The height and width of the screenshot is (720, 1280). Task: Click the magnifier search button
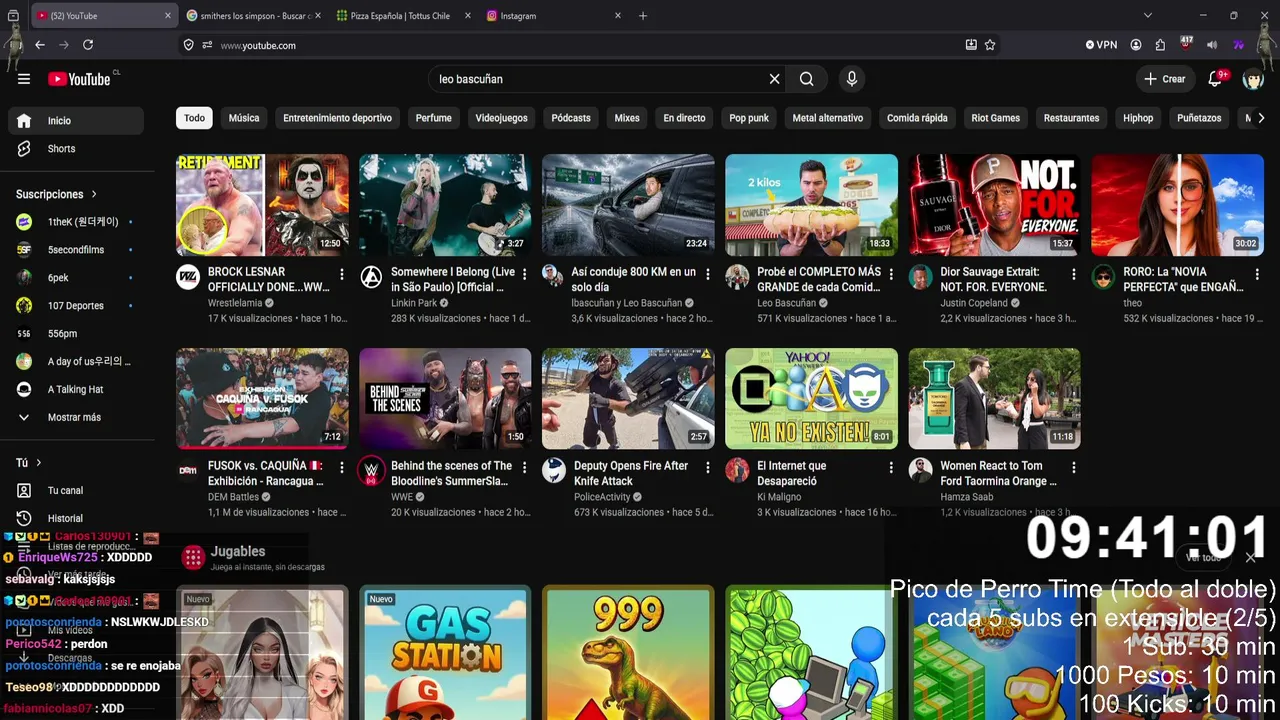pyautogui.click(x=807, y=79)
